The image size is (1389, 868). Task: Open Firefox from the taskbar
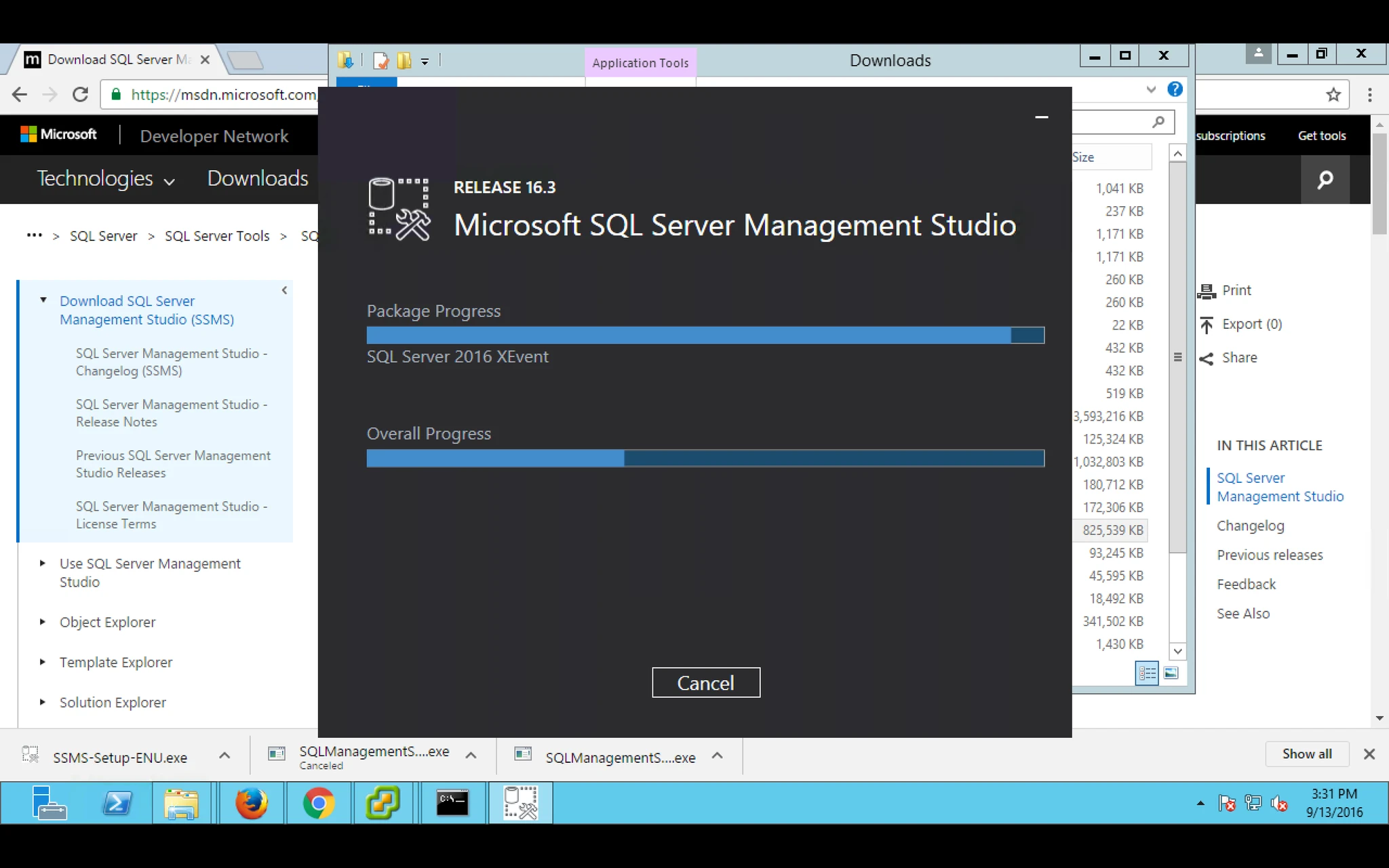(x=251, y=803)
